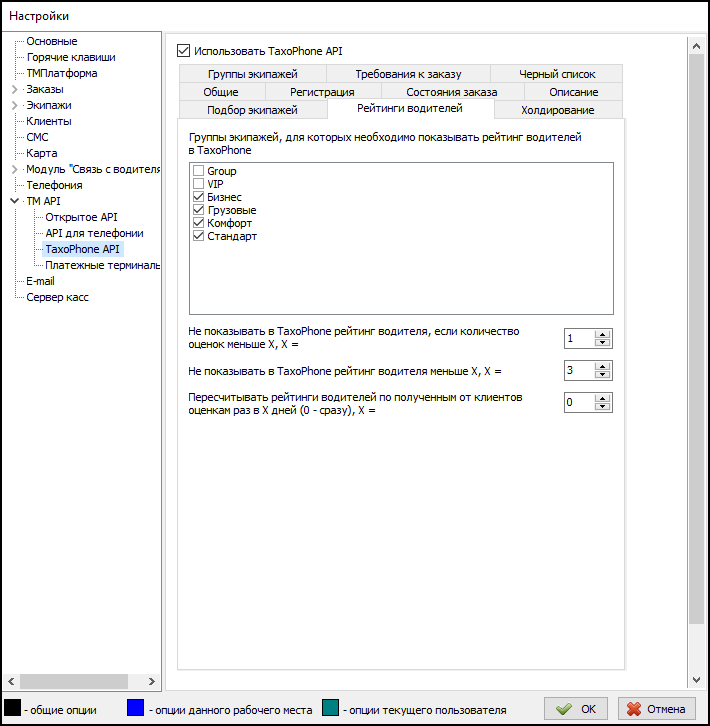Expand the Заказы tree node

(14, 90)
